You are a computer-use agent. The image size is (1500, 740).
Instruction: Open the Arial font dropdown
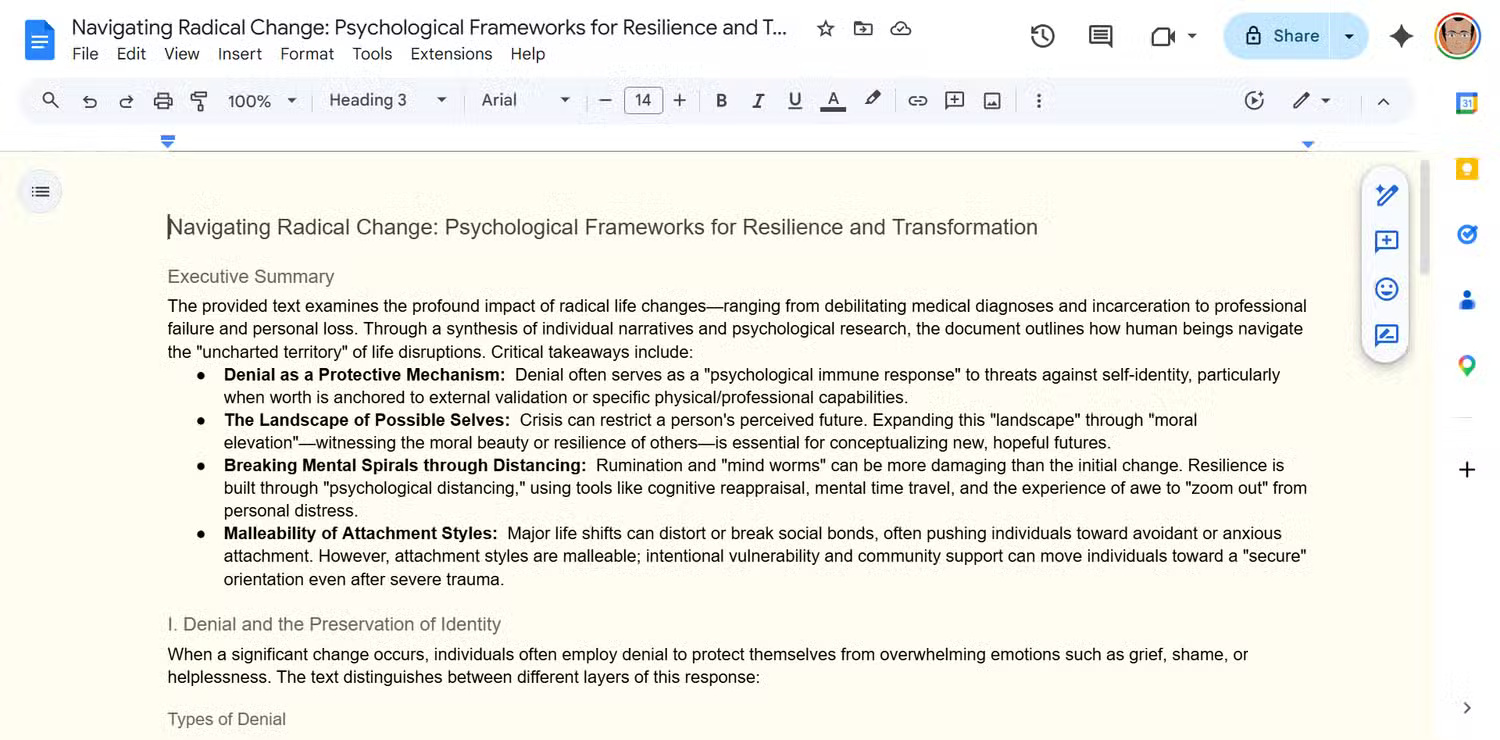tap(525, 100)
